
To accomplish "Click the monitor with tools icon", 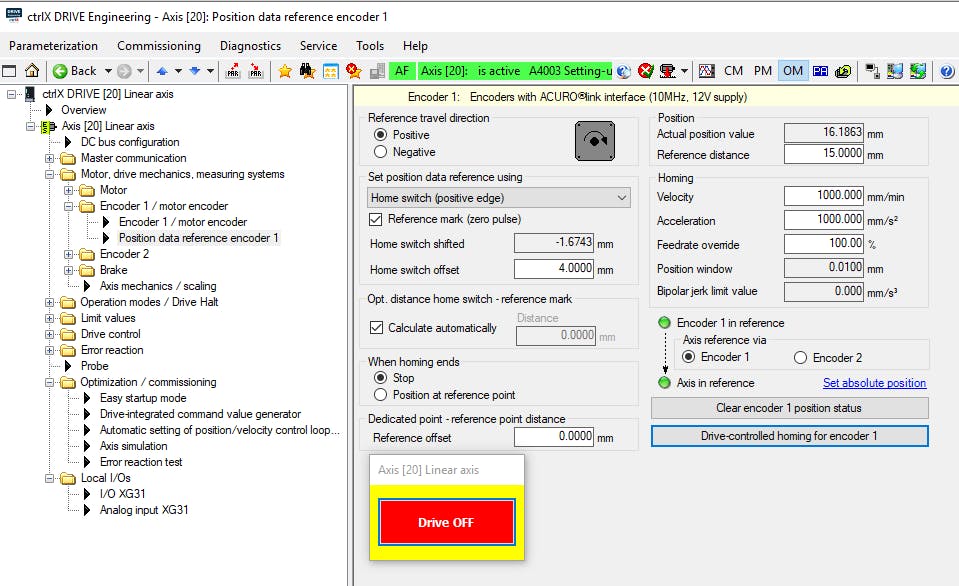I will pos(895,71).
